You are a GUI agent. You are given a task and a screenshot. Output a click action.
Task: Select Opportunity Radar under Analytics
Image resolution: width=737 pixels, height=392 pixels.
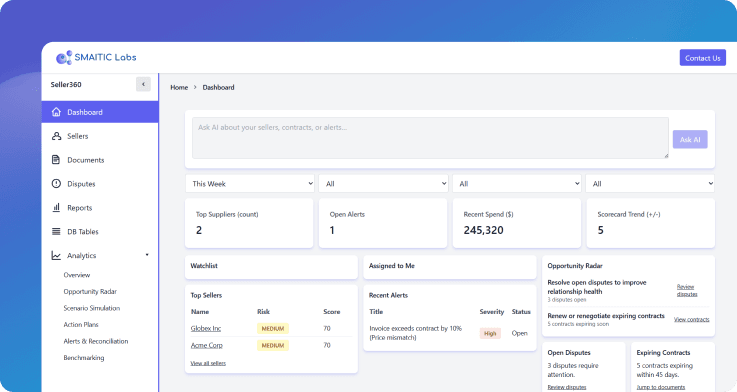(x=90, y=291)
